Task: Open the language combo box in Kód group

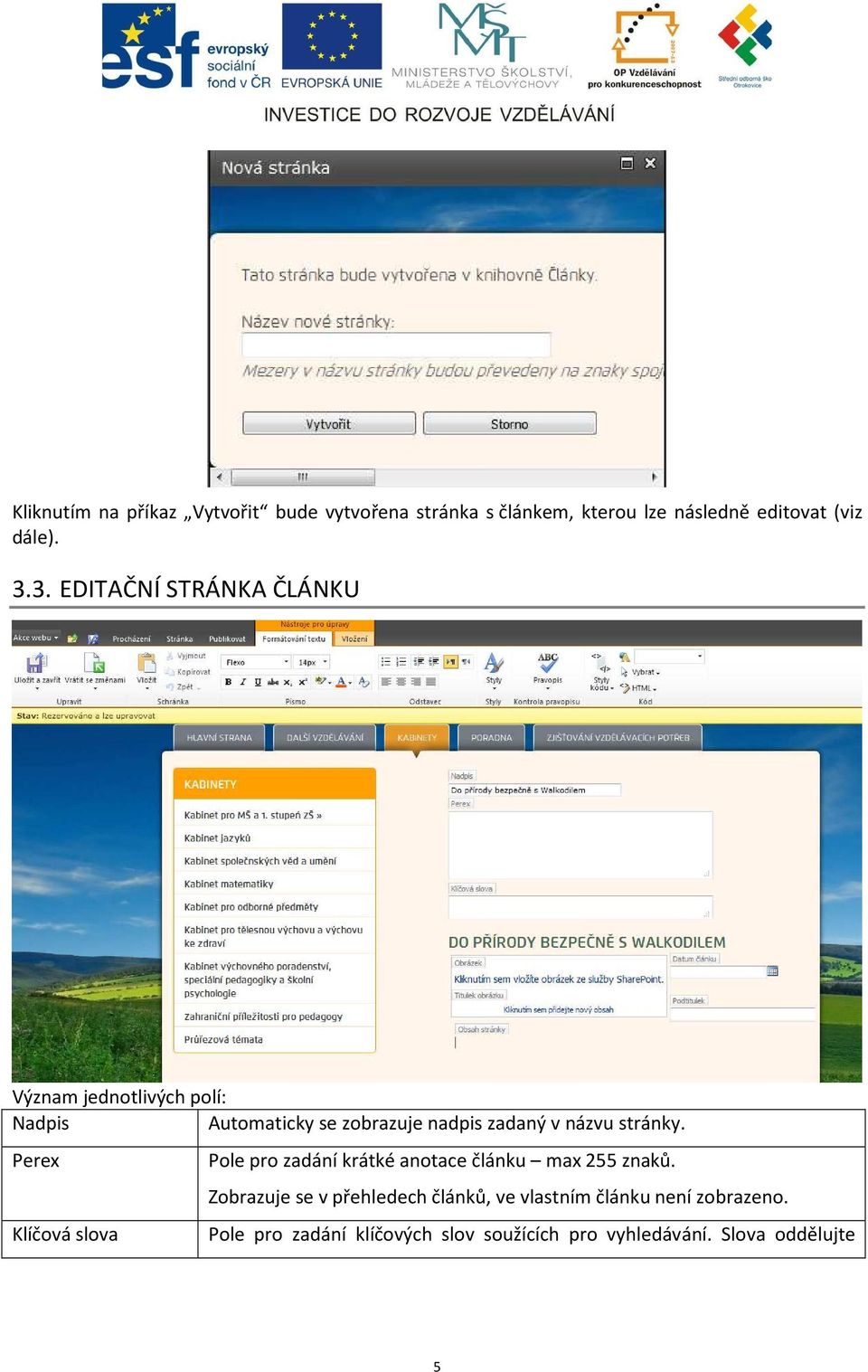Action: (669, 657)
